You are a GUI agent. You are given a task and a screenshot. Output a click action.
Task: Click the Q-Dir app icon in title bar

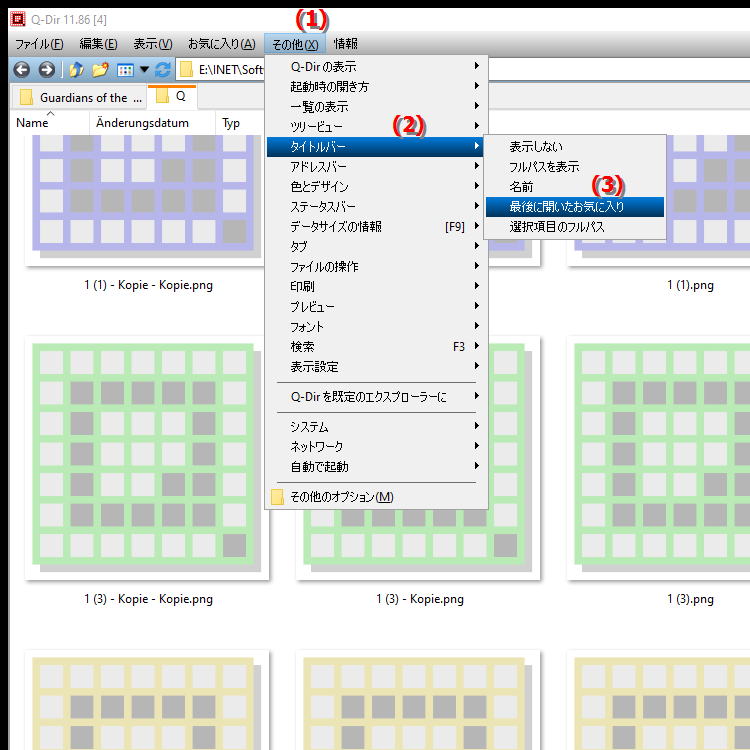click(x=18, y=19)
